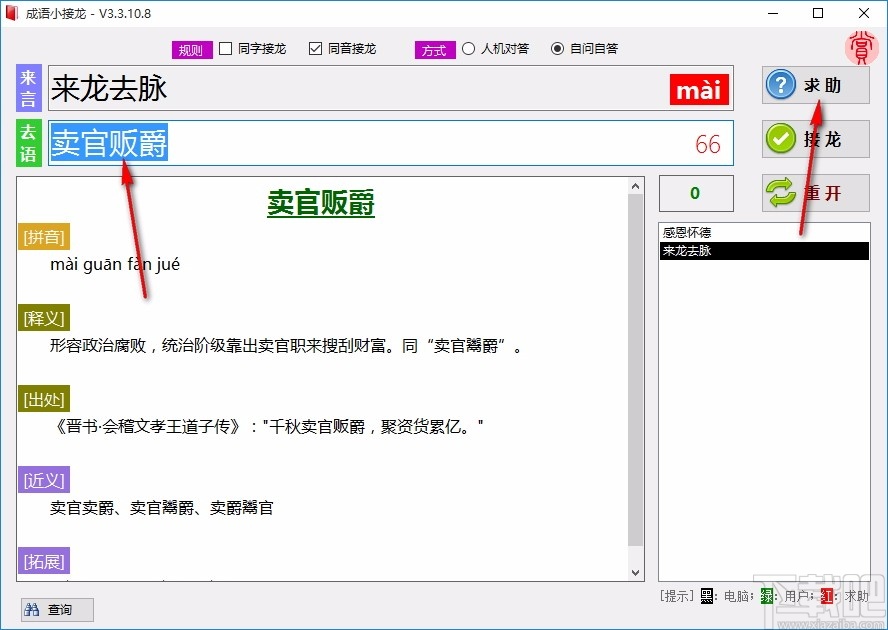Click the pink 规则 rules label
Screen dimensions: 888x630
[191, 48]
